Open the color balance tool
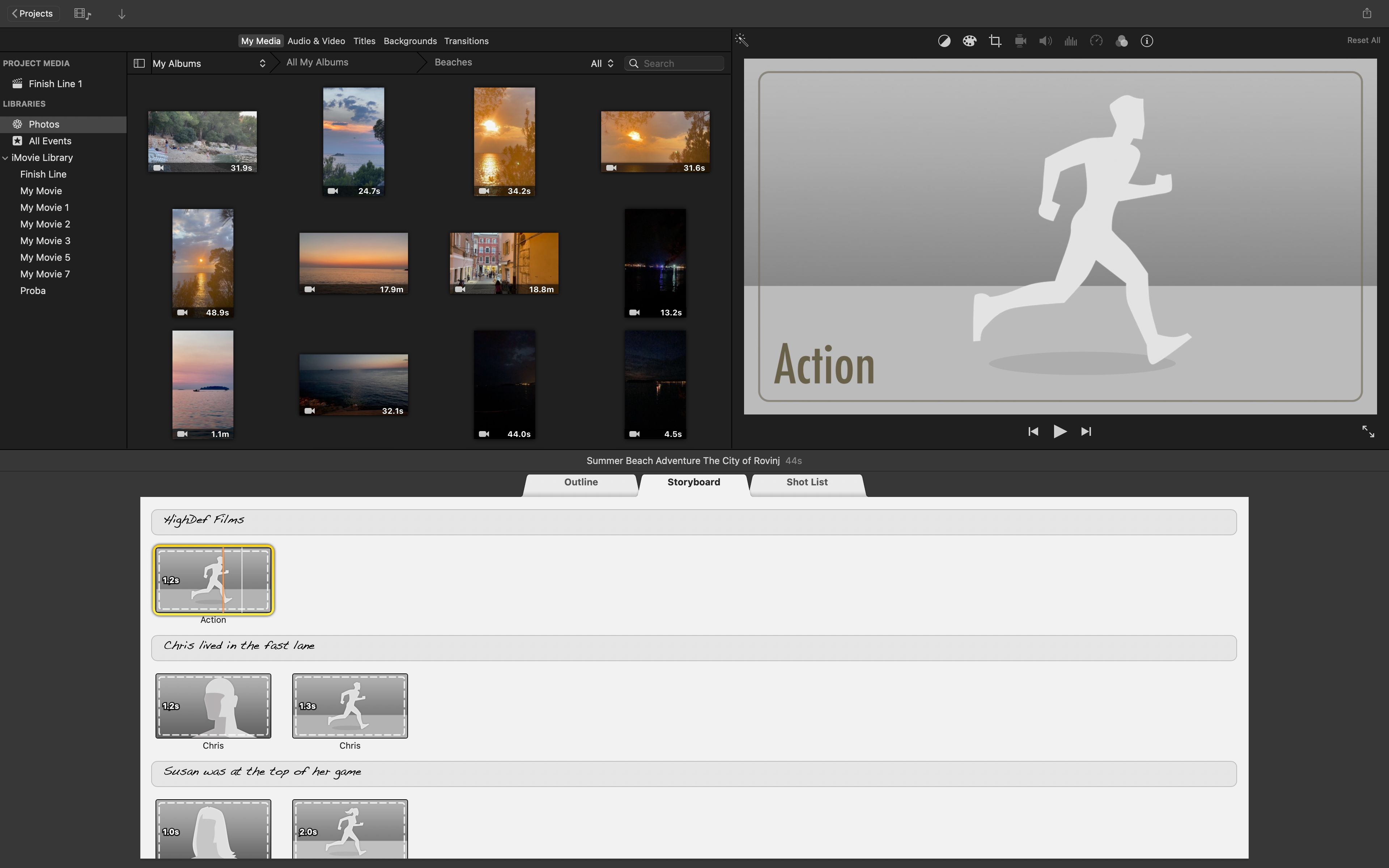The image size is (1389, 868). [944, 41]
